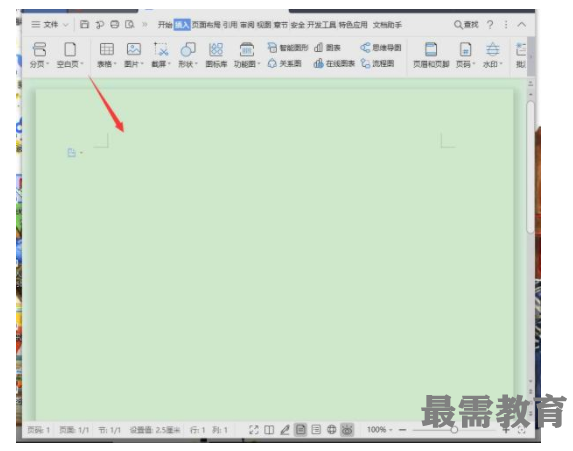Screen dimensions: 573x451
Task: Click the Print icon in quick toolbar
Action: (x=115, y=24)
